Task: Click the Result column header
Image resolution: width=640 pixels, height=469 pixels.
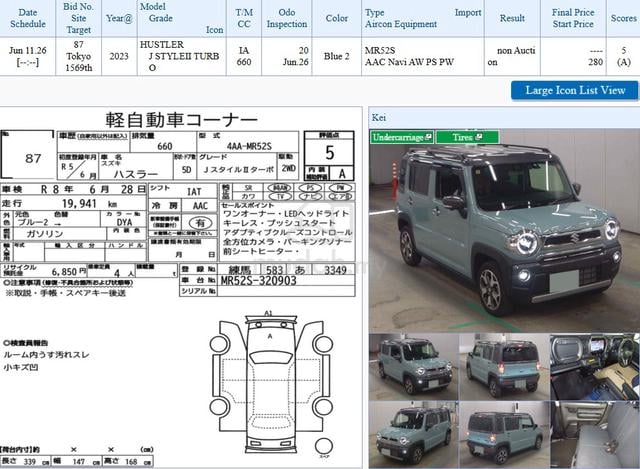Action: click(512, 18)
